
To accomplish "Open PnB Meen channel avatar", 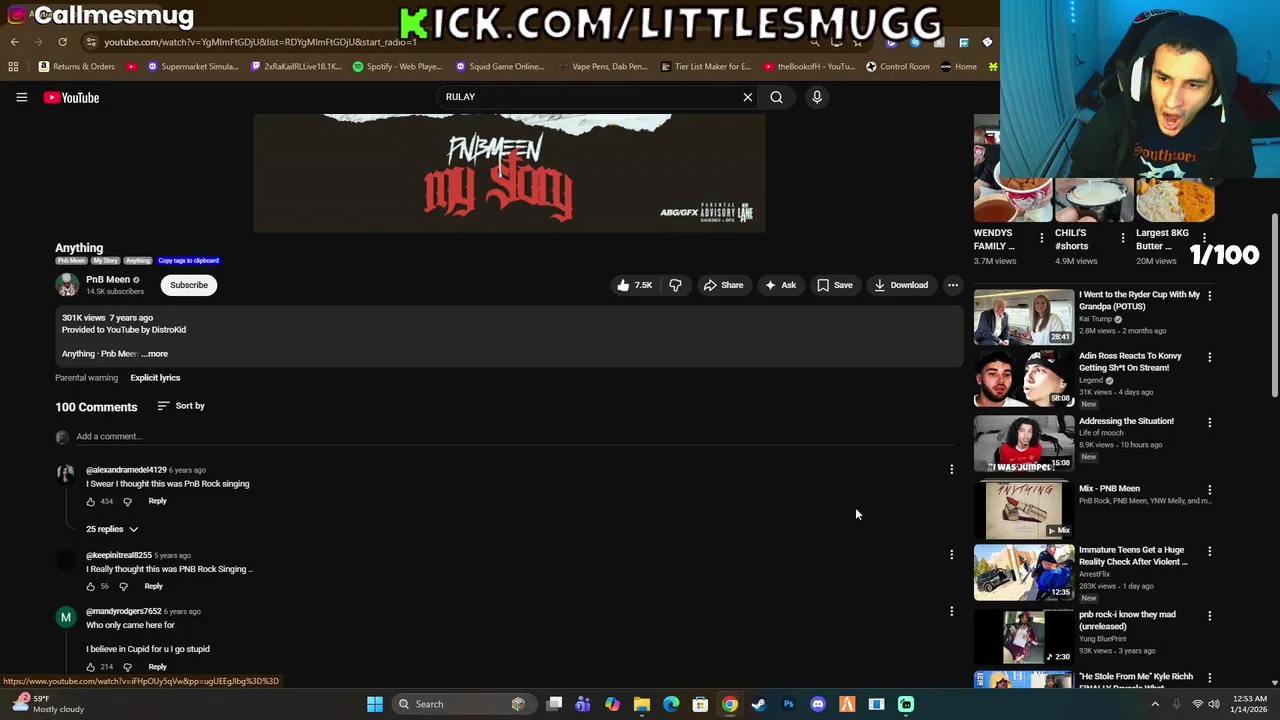I will [67, 285].
